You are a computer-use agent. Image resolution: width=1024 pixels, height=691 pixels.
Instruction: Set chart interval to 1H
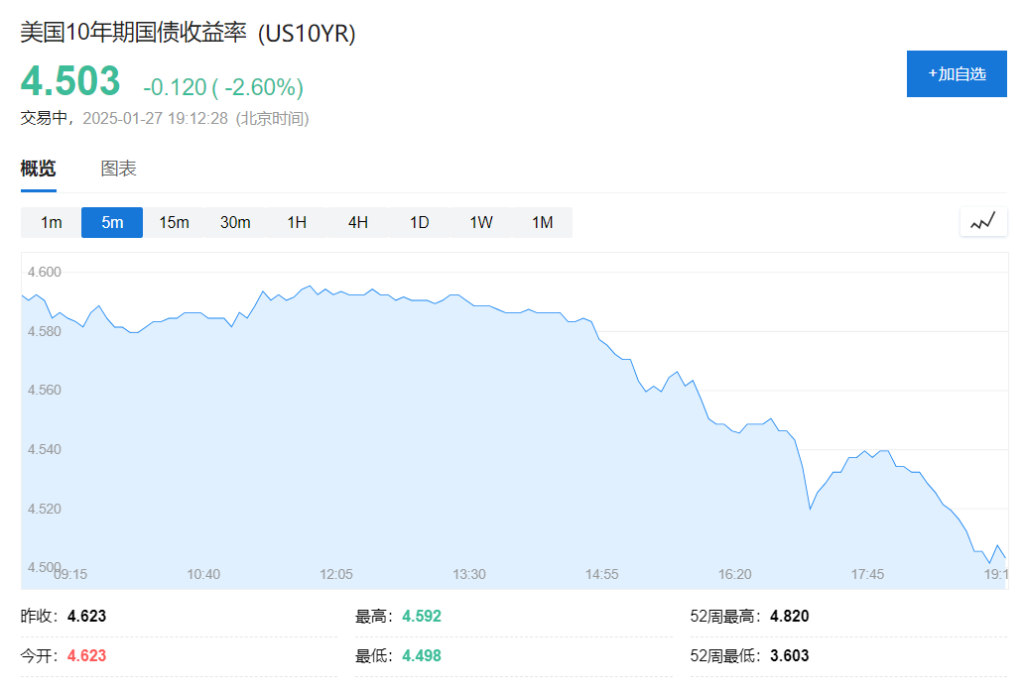296,223
